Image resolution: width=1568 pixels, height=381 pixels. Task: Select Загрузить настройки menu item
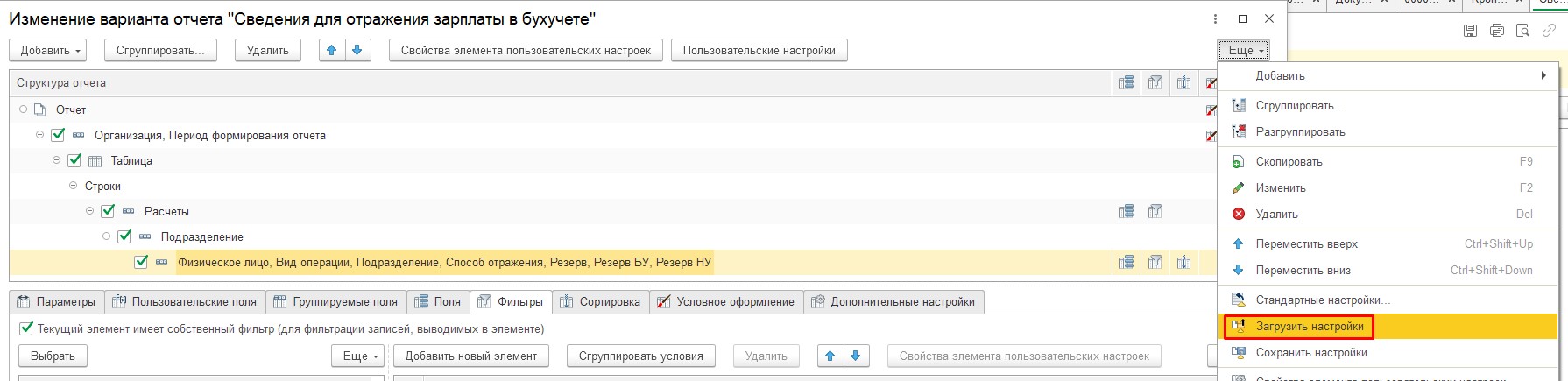(1309, 327)
